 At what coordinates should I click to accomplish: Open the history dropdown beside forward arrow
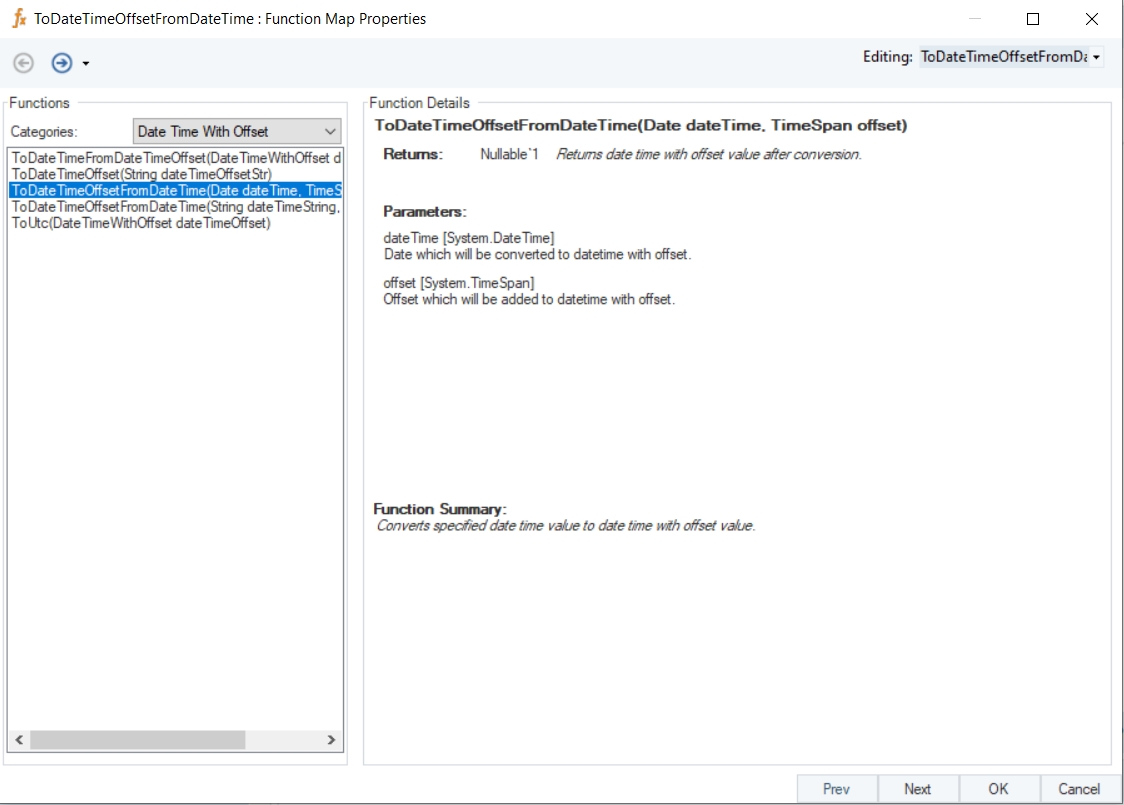(86, 64)
